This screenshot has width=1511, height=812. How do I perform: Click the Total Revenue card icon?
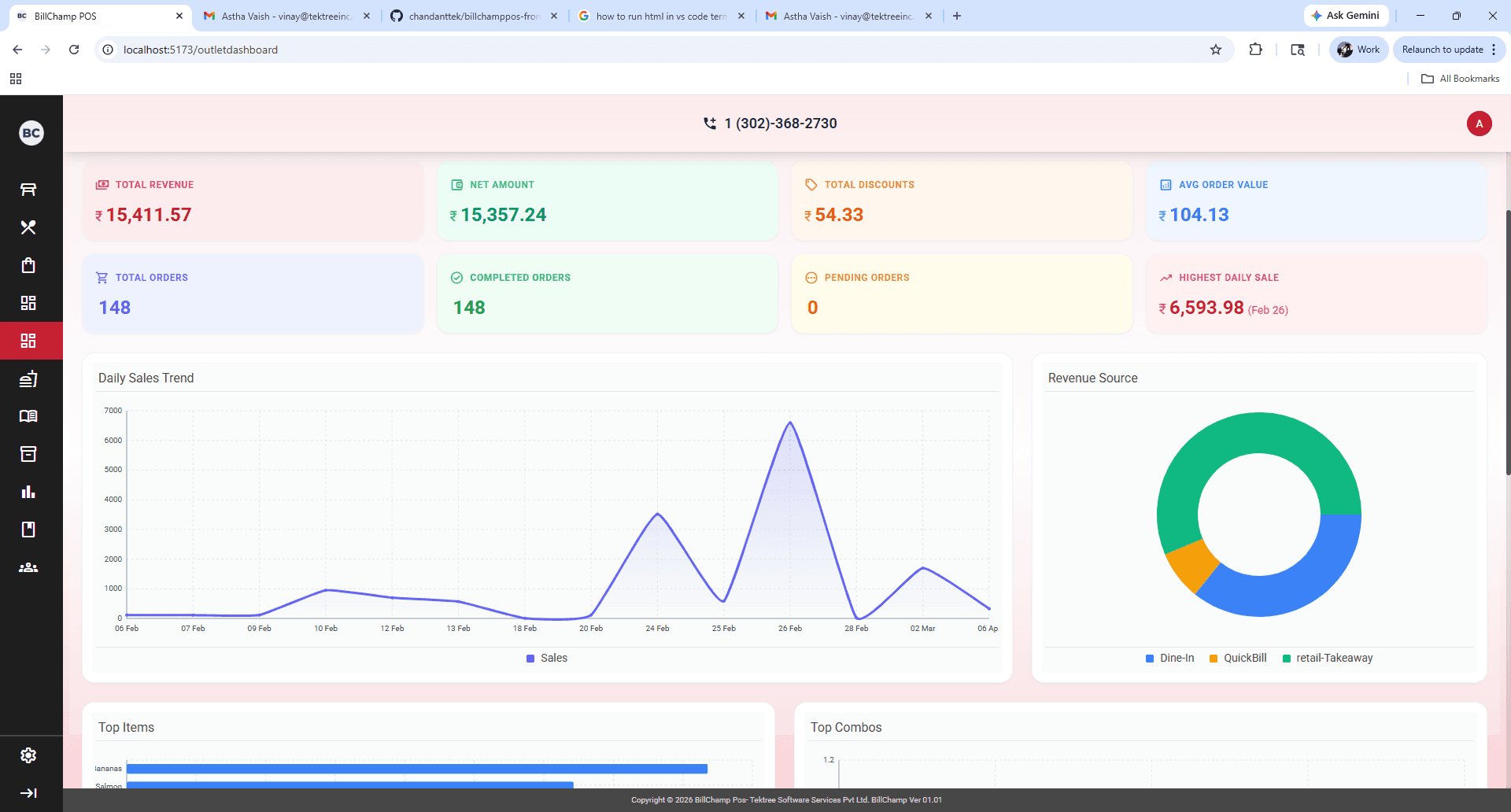(x=102, y=185)
